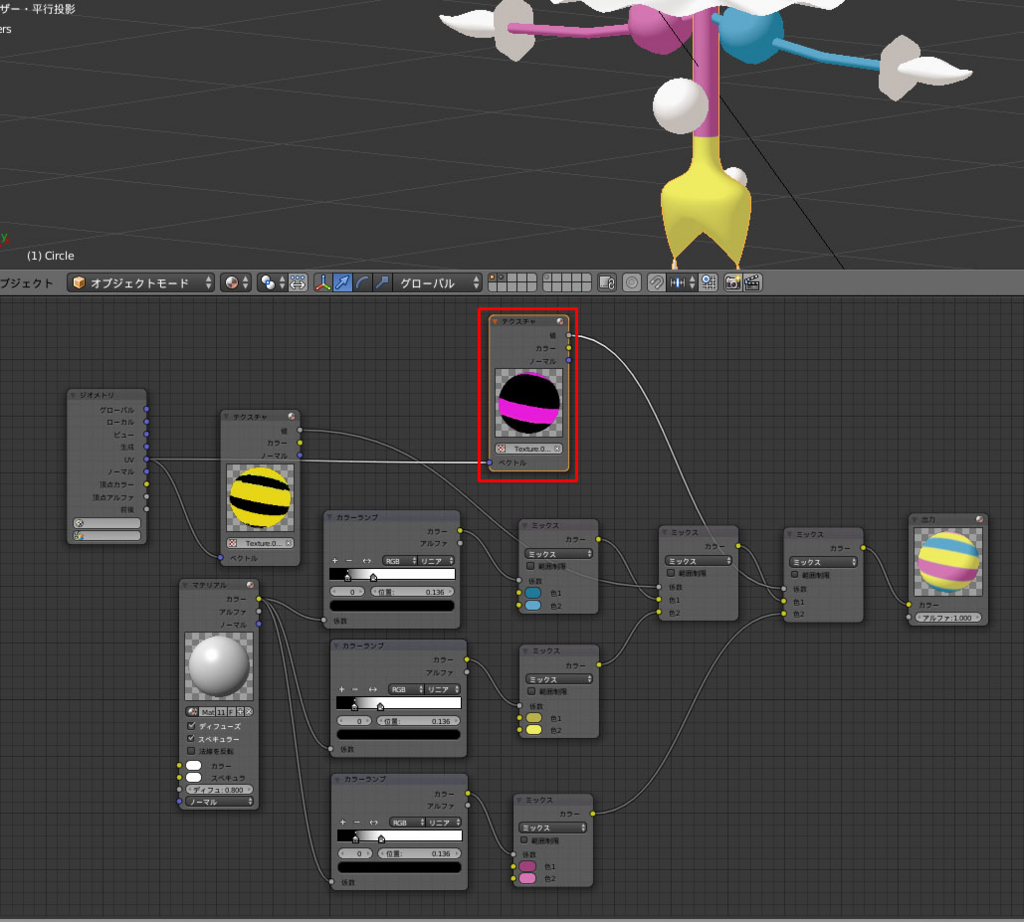Toggle manipulate center points button
Image resolution: width=1024 pixels, height=922 pixels.
click(x=298, y=283)
